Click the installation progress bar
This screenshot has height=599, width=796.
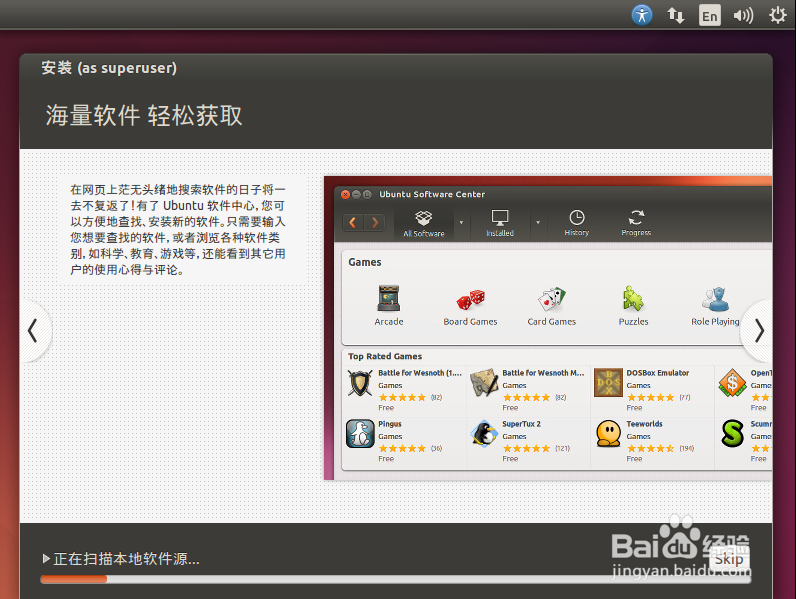[395, 579]
